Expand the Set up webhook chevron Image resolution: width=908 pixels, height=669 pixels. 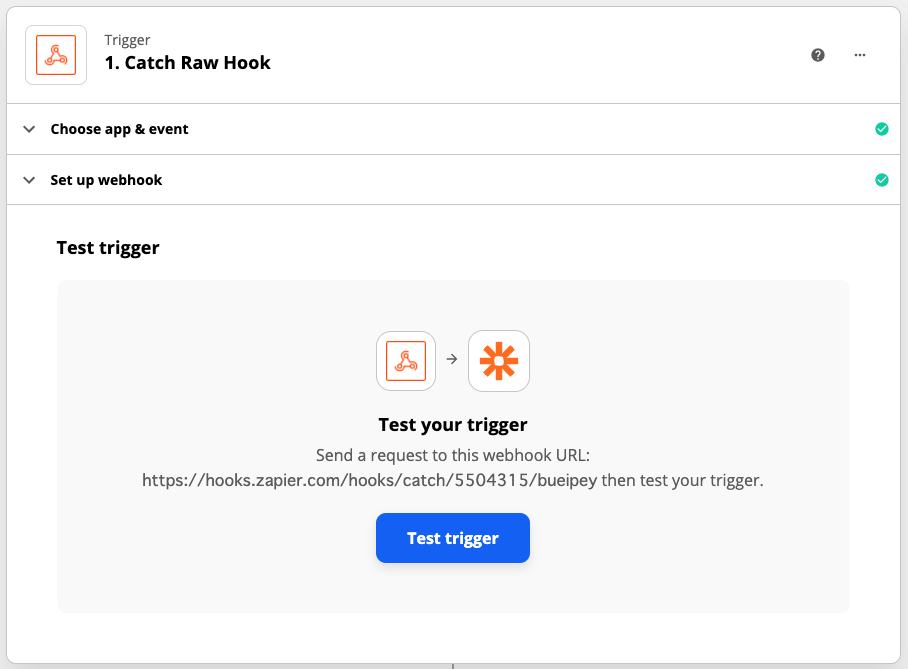(x=29, y=180)
